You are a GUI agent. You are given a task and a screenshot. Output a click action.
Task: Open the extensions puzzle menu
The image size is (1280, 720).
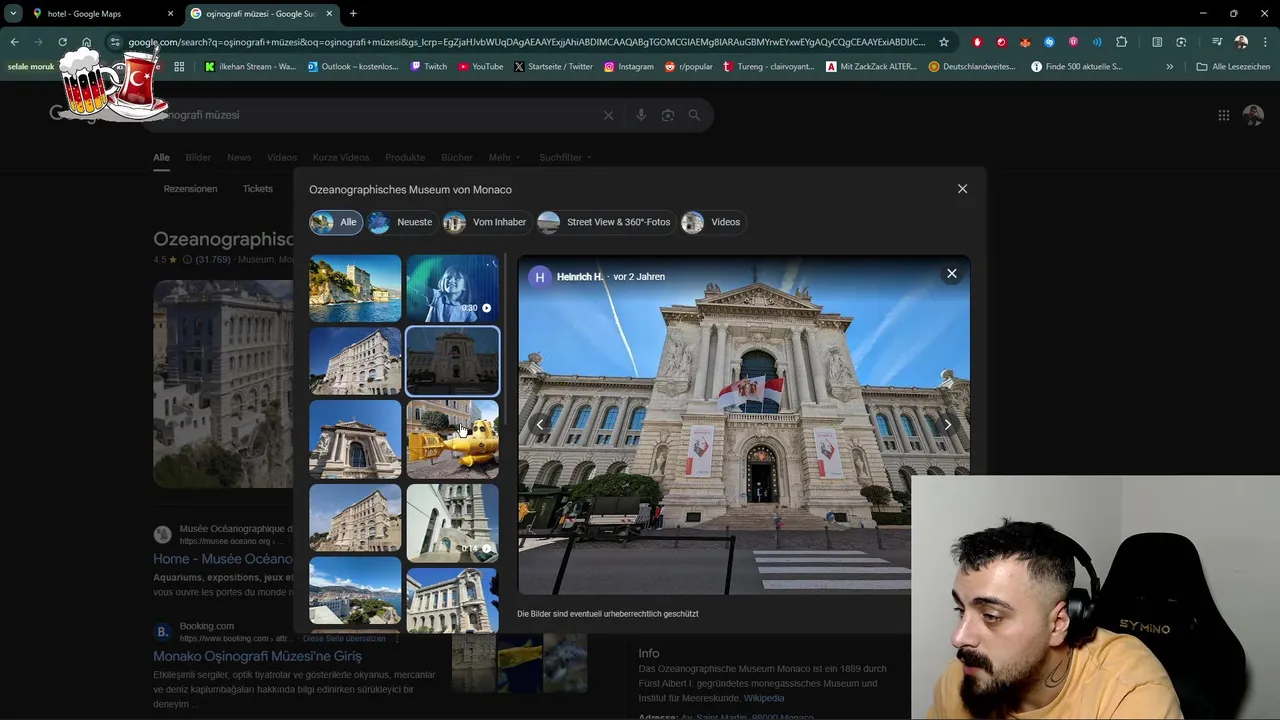pyautogui.click(x=1121, y=42)
